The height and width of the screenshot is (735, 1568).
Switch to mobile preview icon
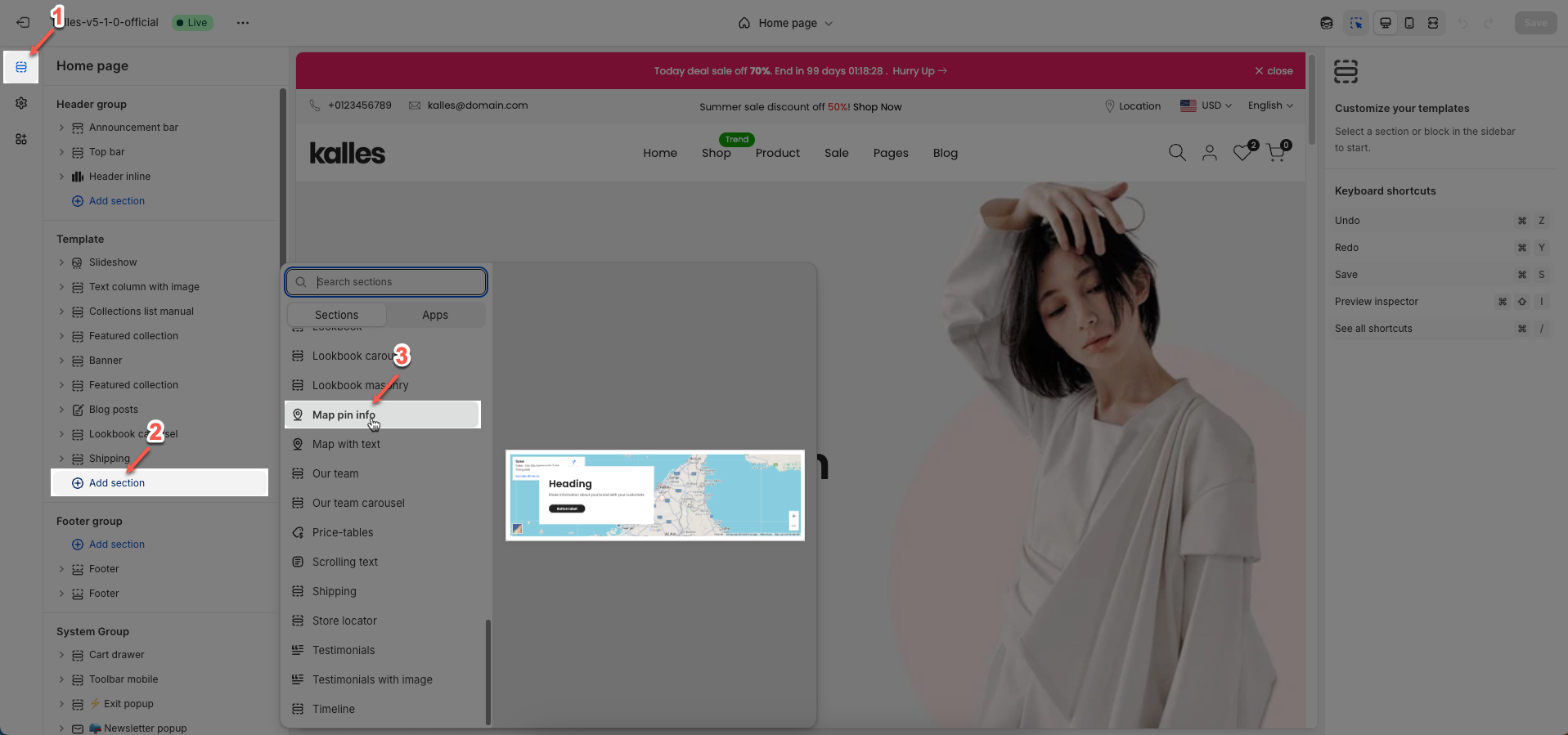coord(1409,23)
